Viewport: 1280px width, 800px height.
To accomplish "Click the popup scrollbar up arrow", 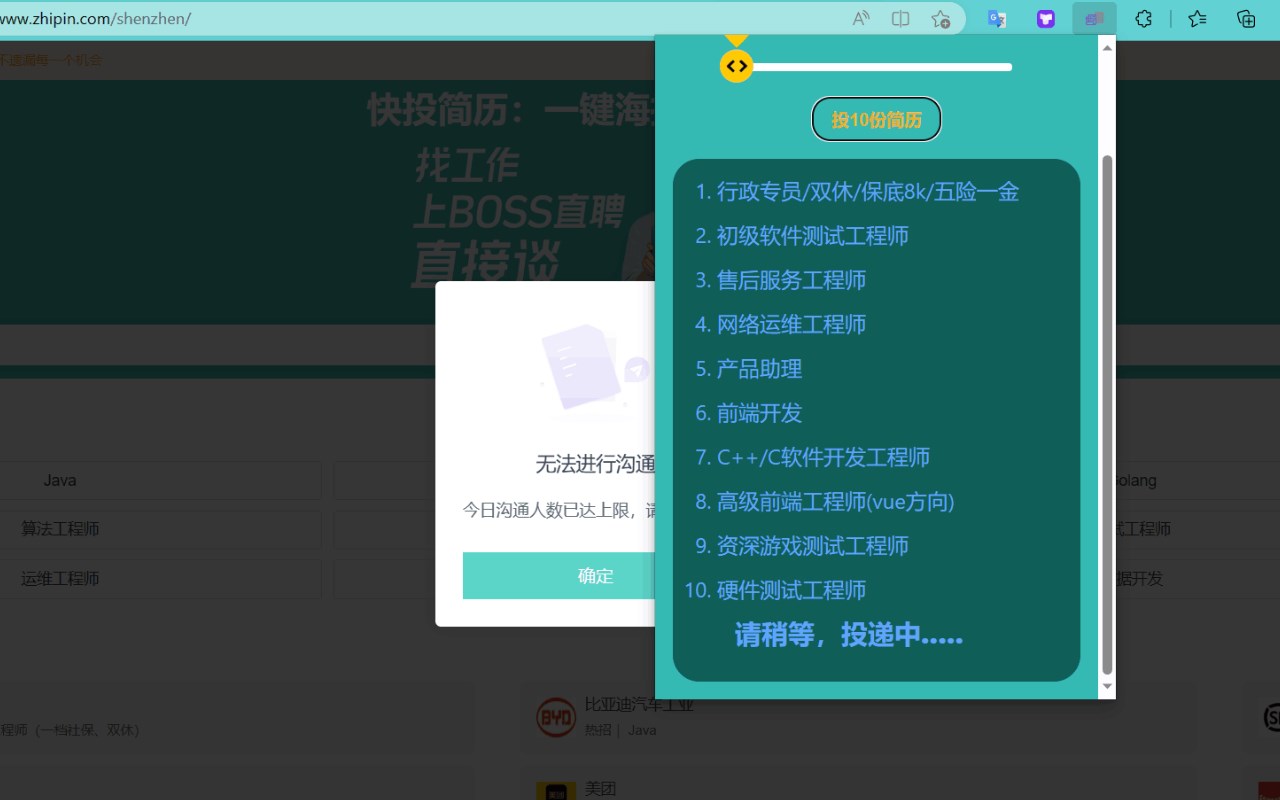I will pyautogui.click(x=1107, y=47).
